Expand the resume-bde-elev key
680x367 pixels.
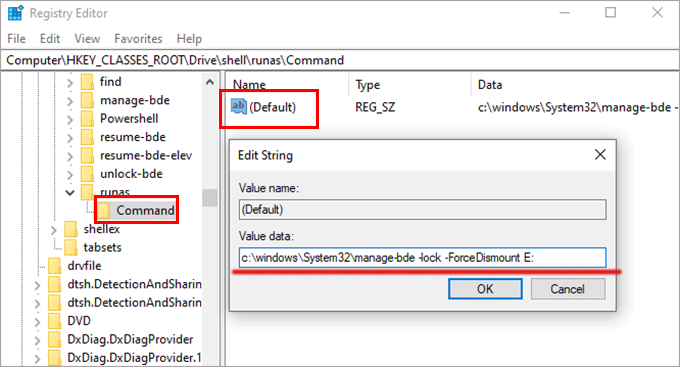click(70, 156)
